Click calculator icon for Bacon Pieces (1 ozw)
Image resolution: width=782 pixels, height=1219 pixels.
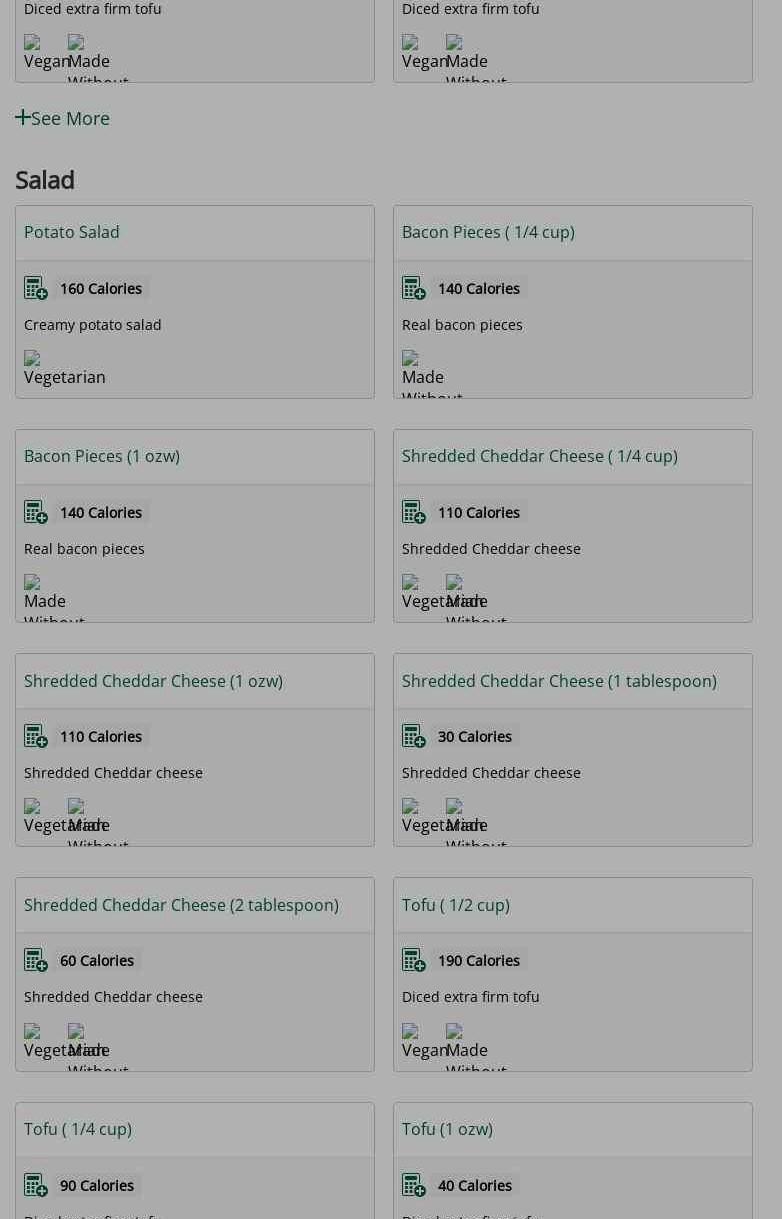pyautogui.click(x=36, y=512)
